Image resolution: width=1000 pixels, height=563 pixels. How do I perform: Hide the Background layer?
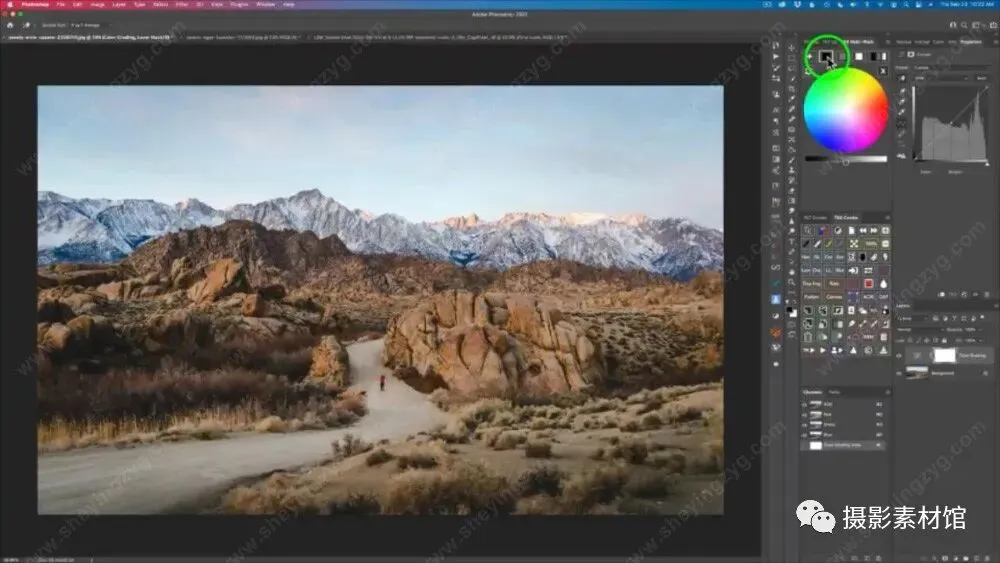pos(899,373)
